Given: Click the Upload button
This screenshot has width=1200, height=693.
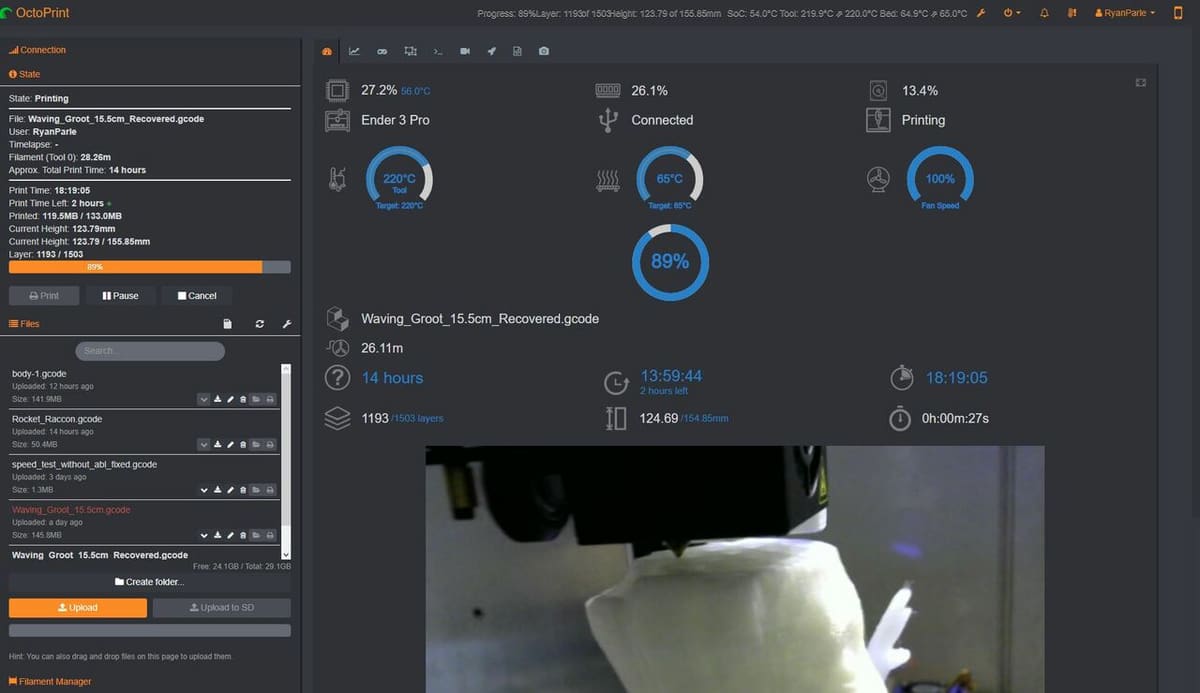Looking at the screenshot, I should coord(78,607).
